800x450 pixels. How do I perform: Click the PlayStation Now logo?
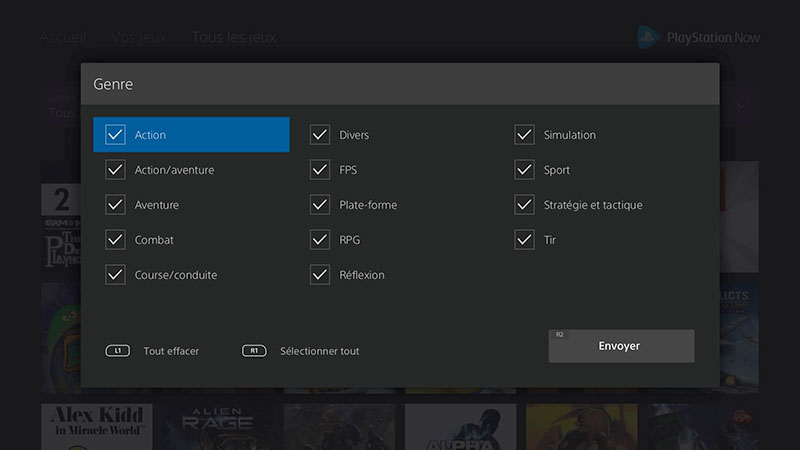point(699,37)
